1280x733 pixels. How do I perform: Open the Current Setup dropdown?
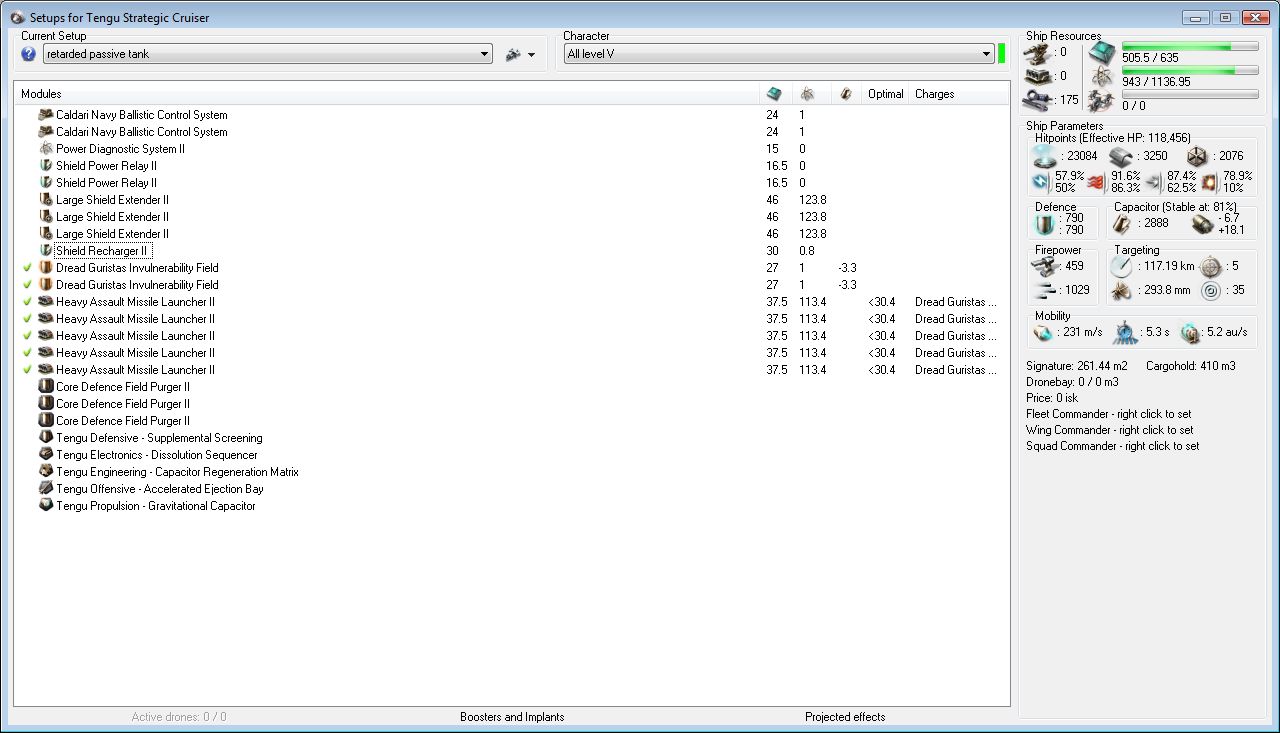(267, 54)
